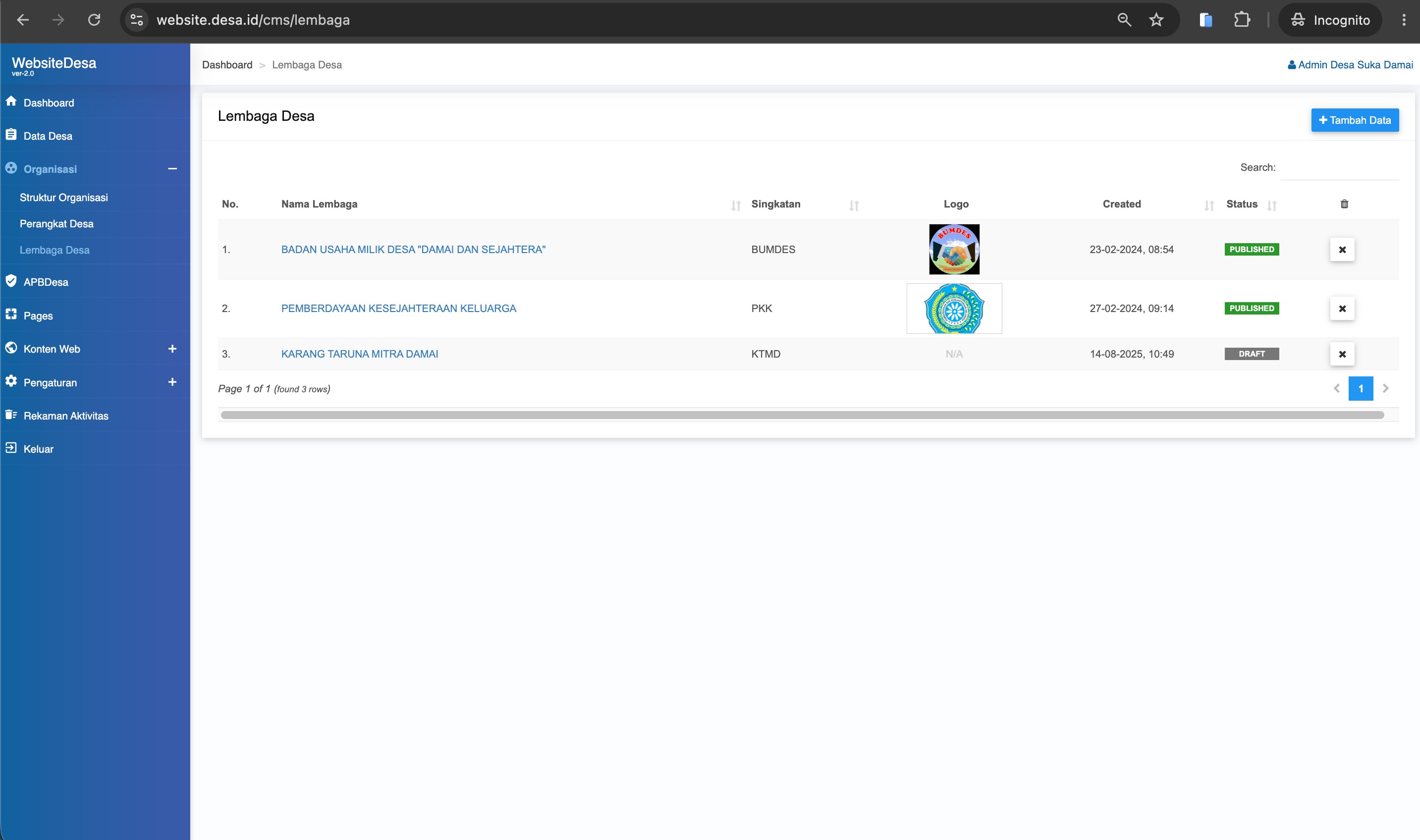
Task: Collapse the Organisasi menu with the minus icon
Action: pos(172,169)
